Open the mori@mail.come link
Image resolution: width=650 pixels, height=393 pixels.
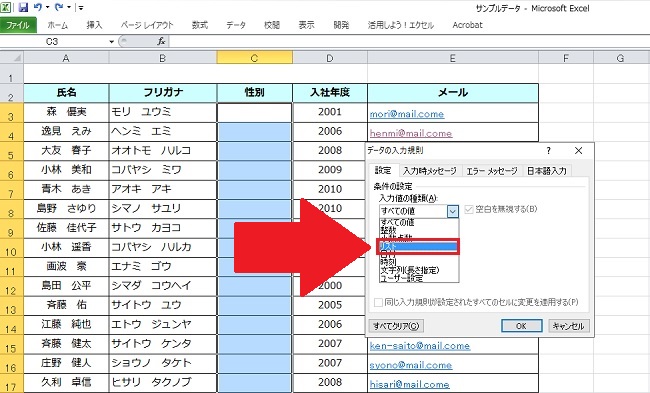(407, 114)
